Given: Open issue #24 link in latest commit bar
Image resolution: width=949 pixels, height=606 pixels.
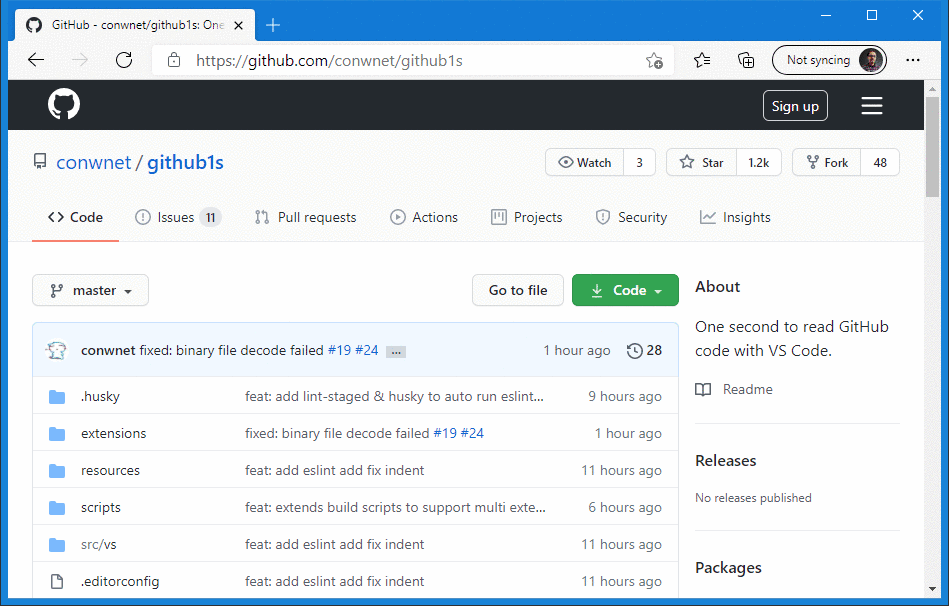Looking at the screenshot, I should [367, 351].
